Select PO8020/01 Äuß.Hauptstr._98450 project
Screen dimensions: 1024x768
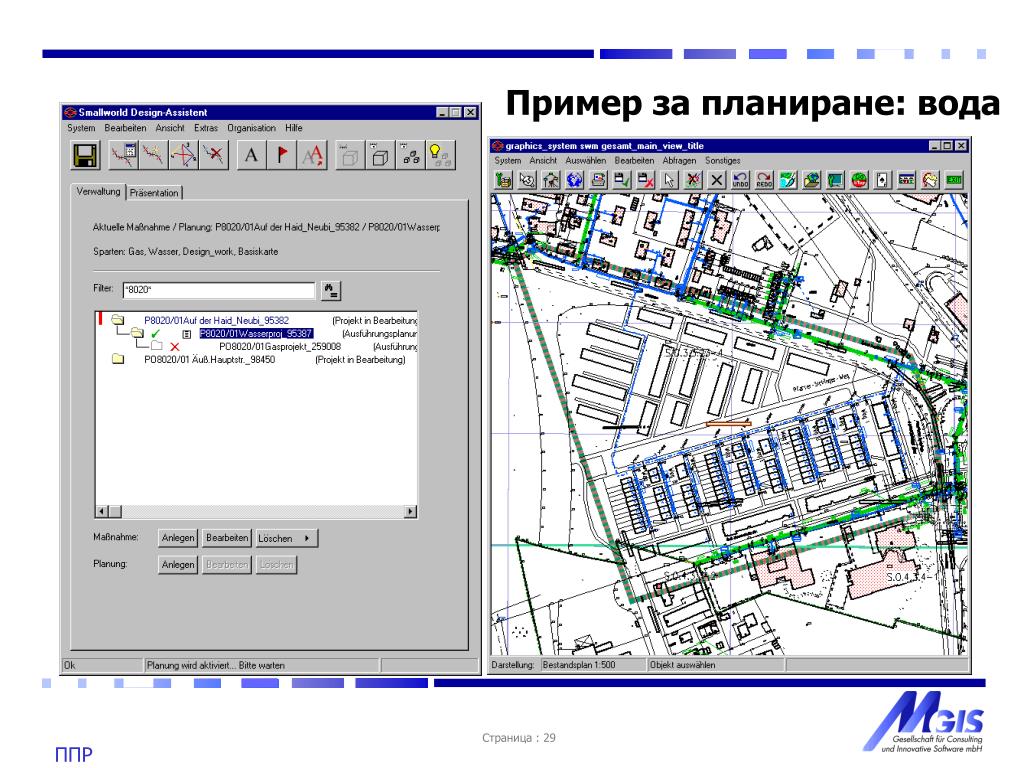pyautogui.click(x=209, y=360)
